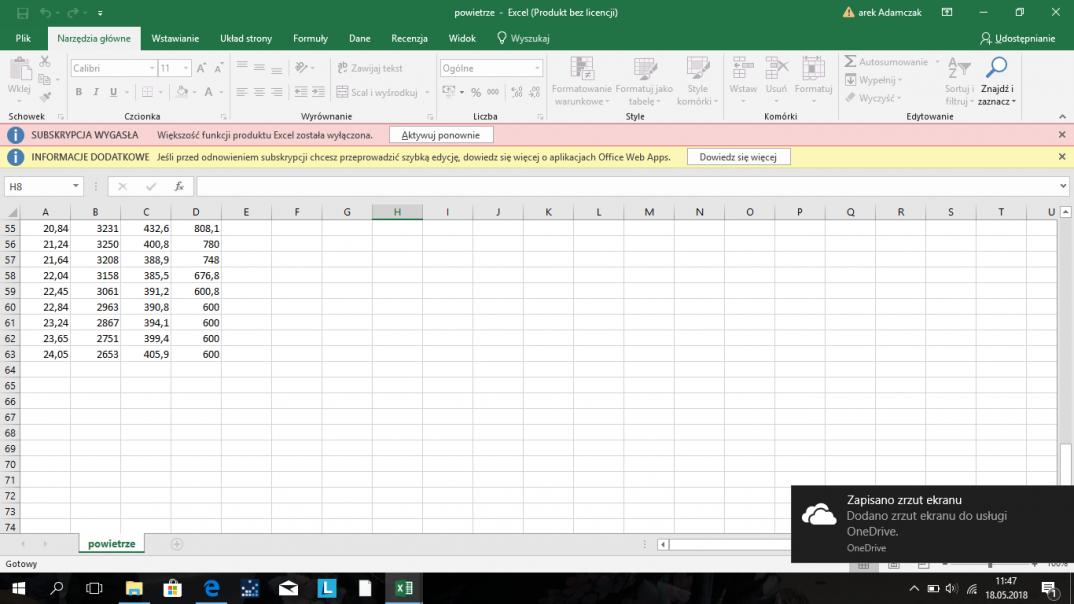Click the Aktywuj ponownie button
Screen dimensions: 1074x604
click(440, 135)
